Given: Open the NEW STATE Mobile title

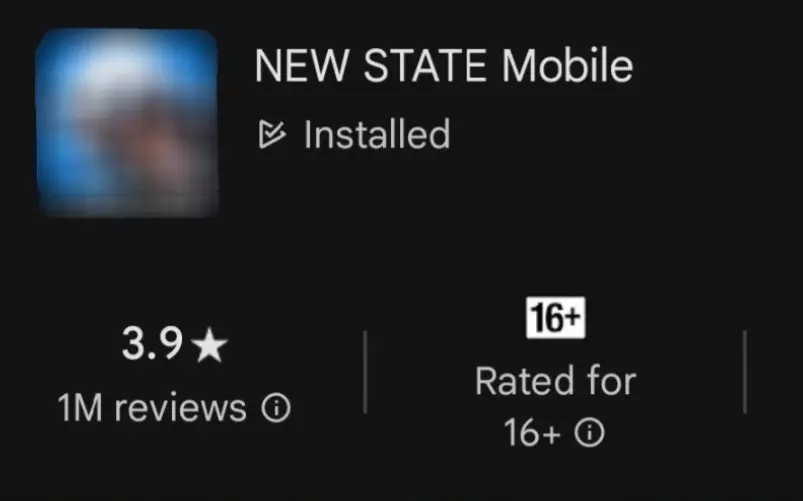Looking at the screenshot, I should pyautogui.click(x=444, y=66).
